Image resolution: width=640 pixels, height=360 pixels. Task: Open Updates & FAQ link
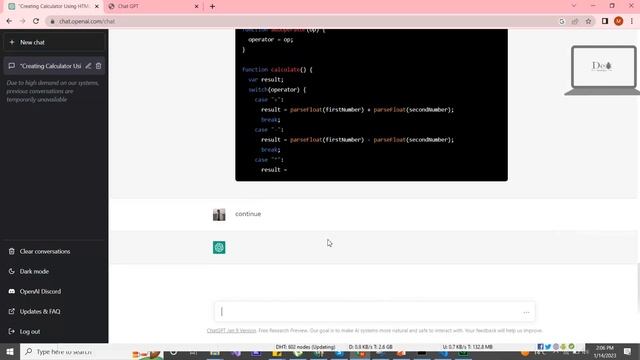tap(54, 311)
